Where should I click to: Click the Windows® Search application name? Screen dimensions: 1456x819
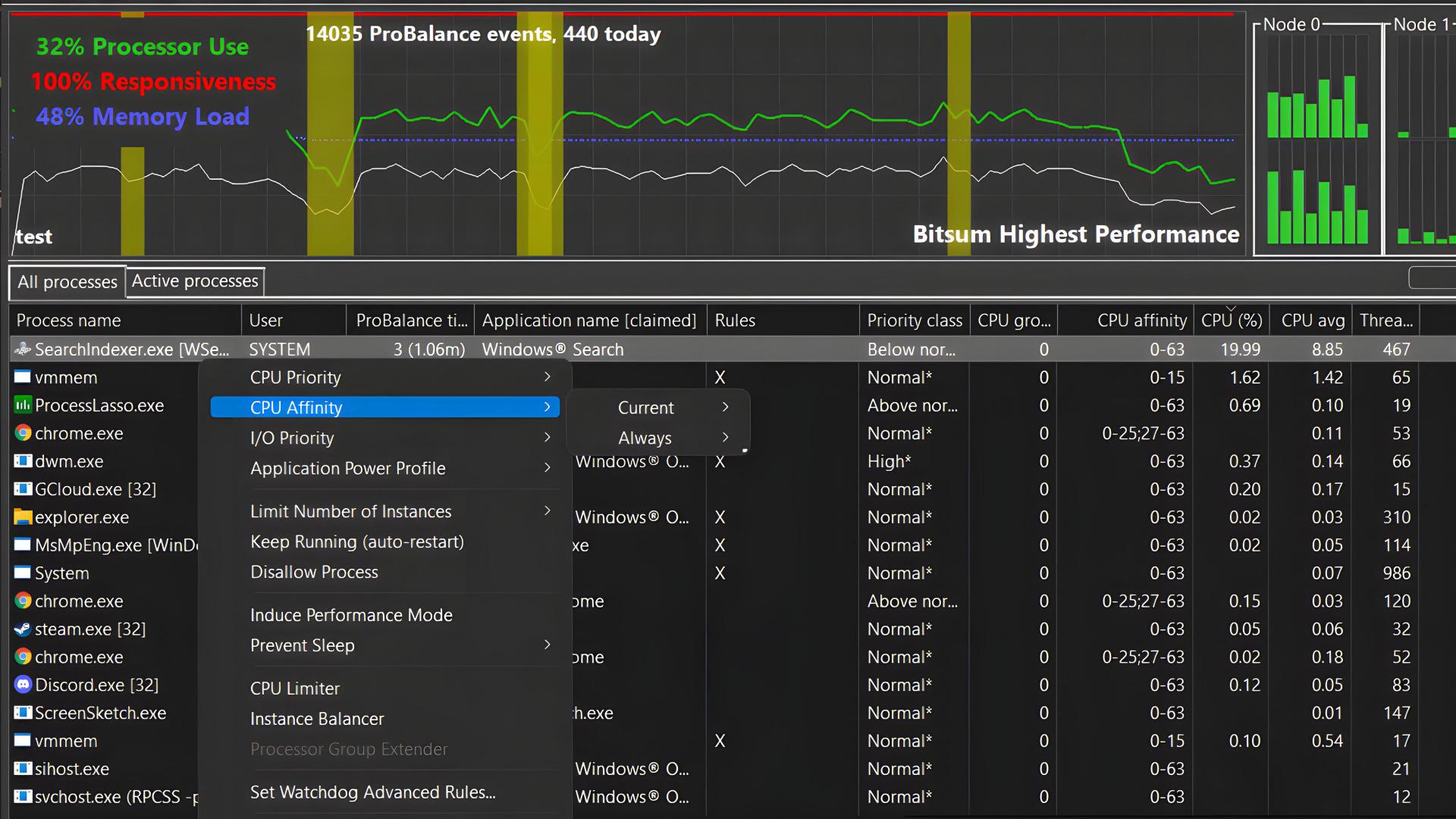point(553,350)
